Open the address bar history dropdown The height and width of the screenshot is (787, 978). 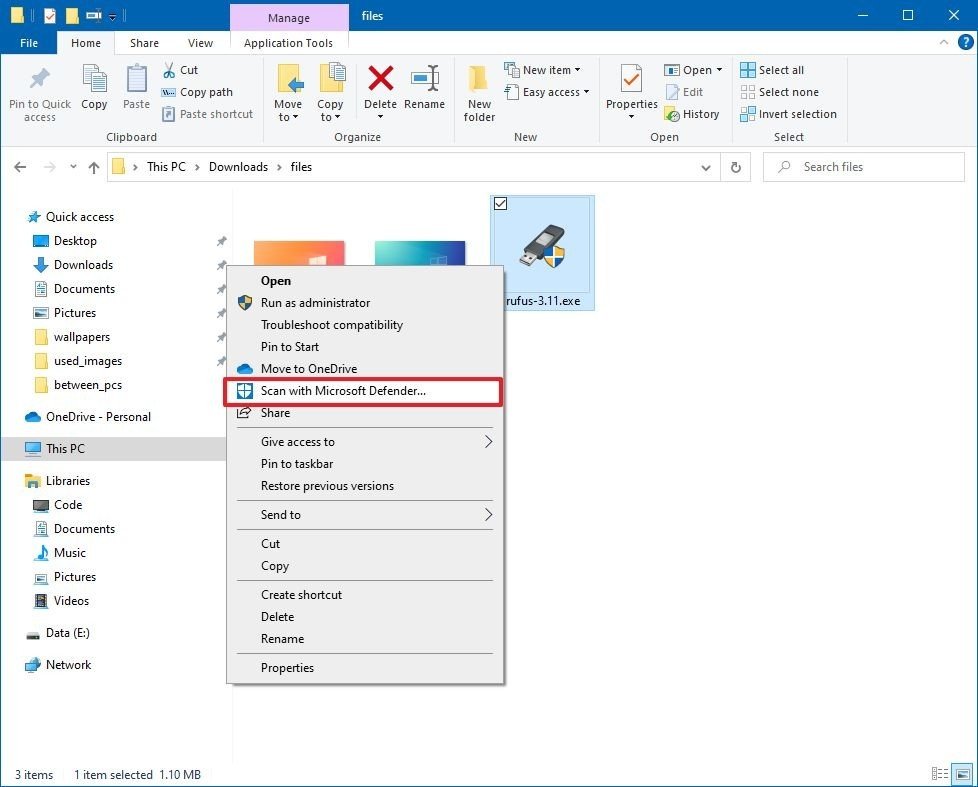pos(705,167)
